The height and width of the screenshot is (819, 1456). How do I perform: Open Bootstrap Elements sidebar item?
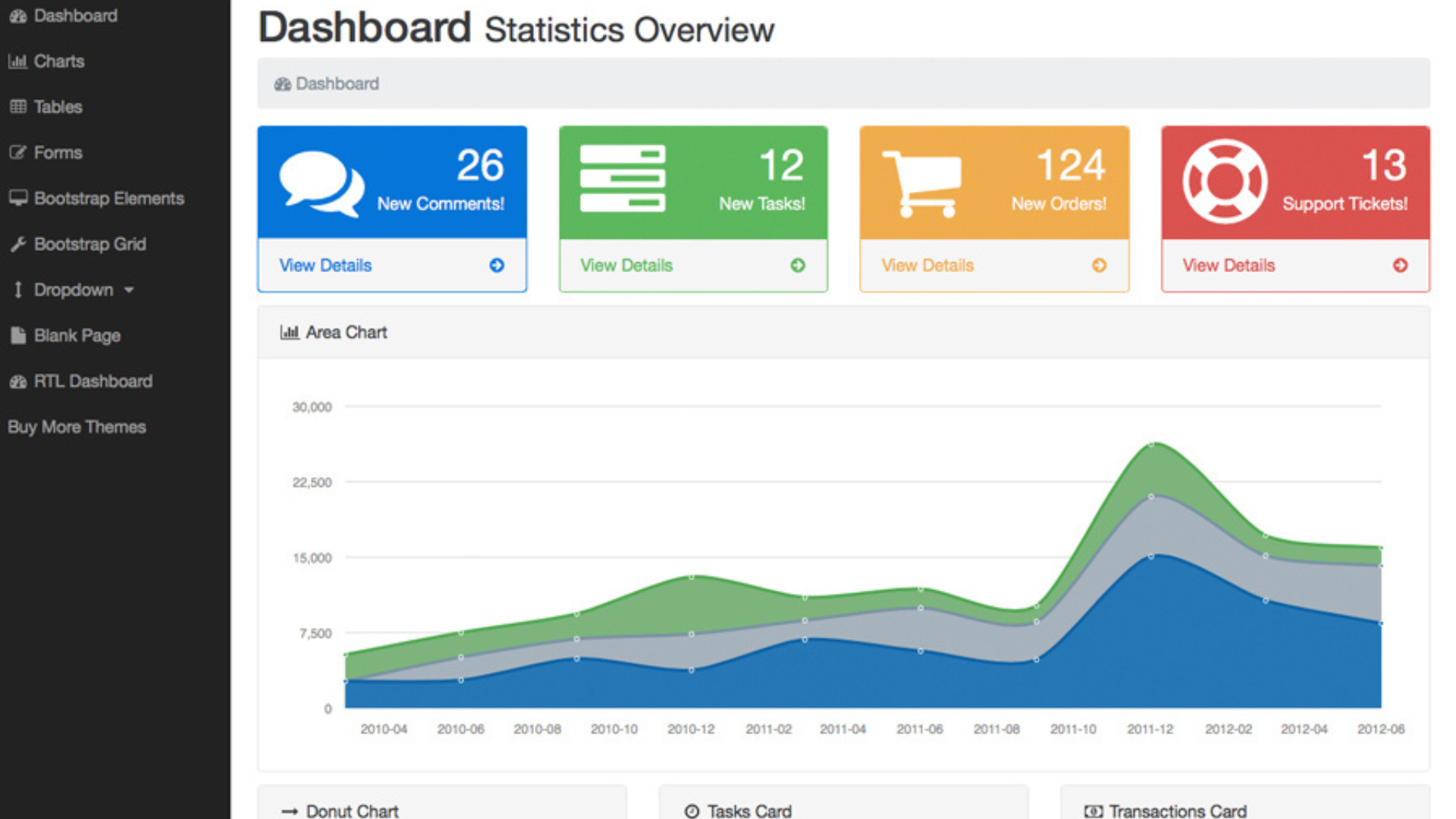pyautogui.click(x=108, y=199)
